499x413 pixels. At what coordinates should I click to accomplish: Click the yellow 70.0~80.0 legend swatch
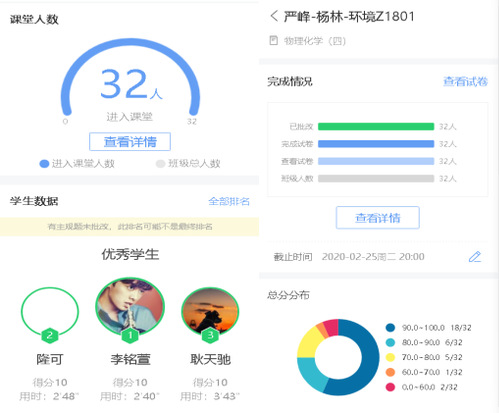[x=390, y=357]
